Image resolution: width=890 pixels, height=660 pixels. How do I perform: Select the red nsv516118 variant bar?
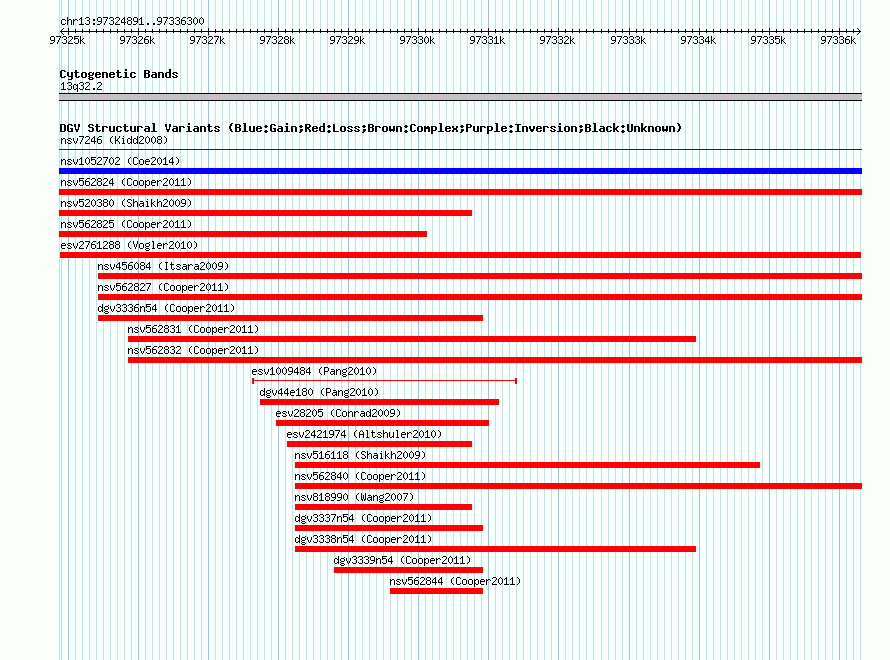(x=527, y=465)
